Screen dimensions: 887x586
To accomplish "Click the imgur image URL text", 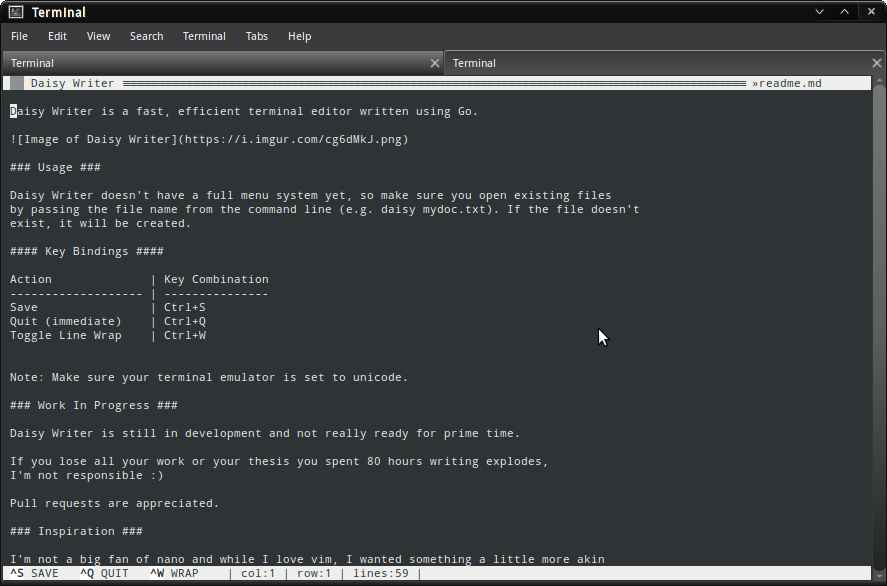I will coord(293,139).
